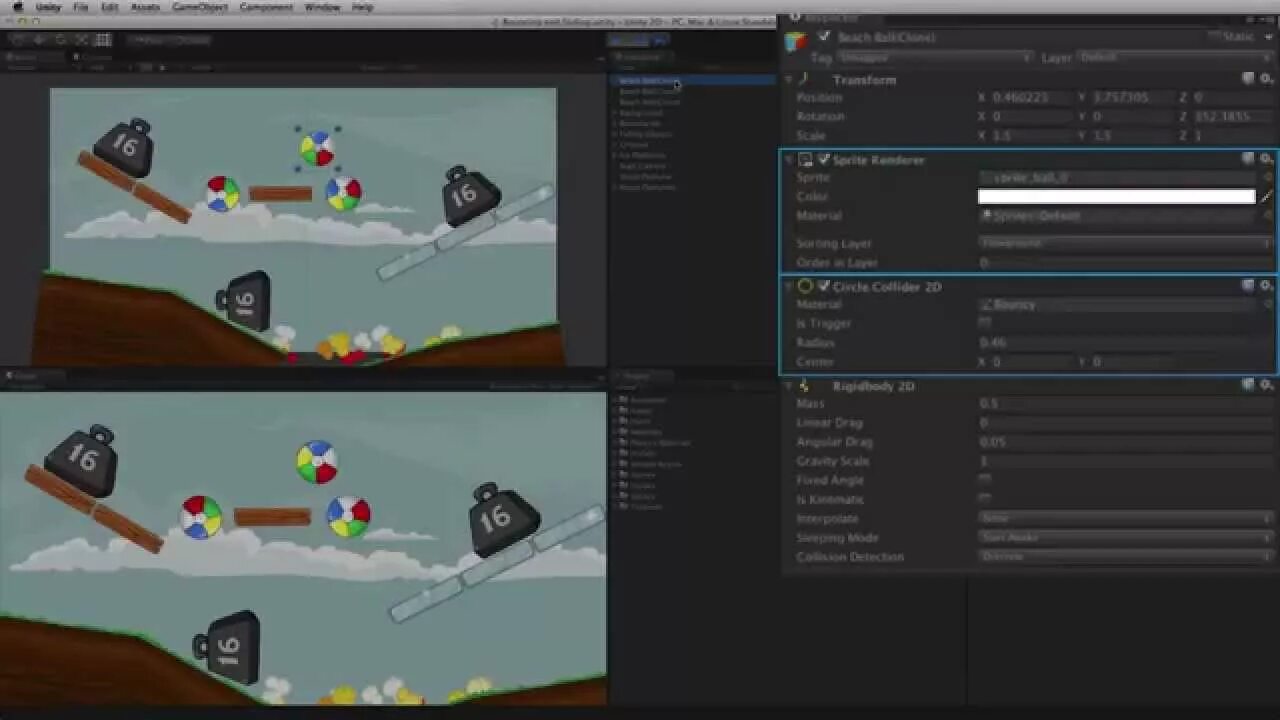This screenshot has width=1280, height=720.
Task: Open the Sprite Renderer Material picker circle
Action: [x=1268, y=216]
